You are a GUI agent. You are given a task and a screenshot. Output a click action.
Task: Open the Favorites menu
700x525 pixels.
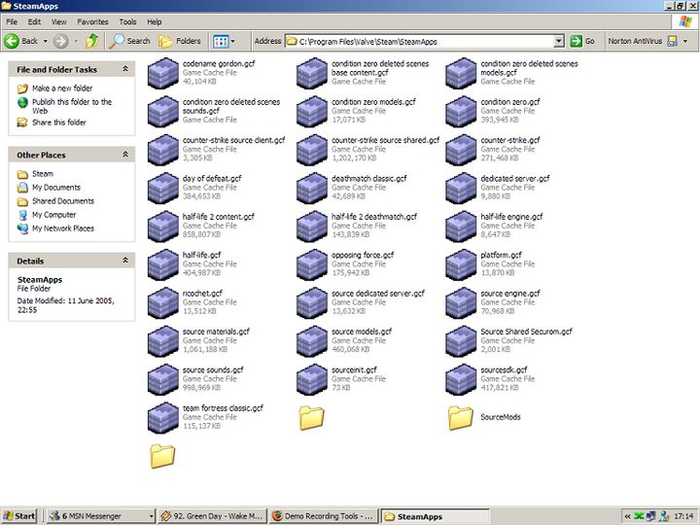(x=93, y=21)
